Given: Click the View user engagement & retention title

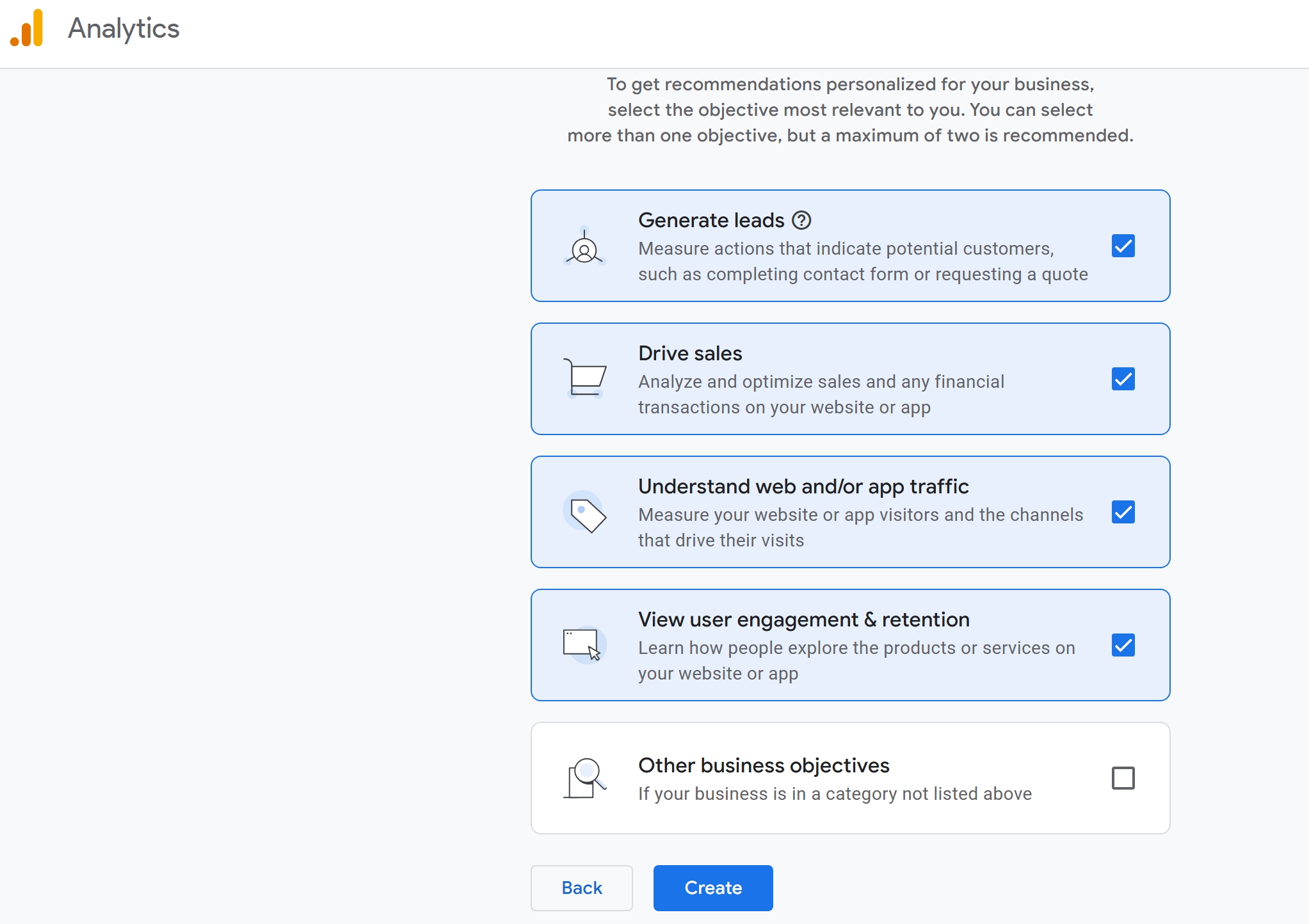Looking at the screenshot, I should click(803, 620).
